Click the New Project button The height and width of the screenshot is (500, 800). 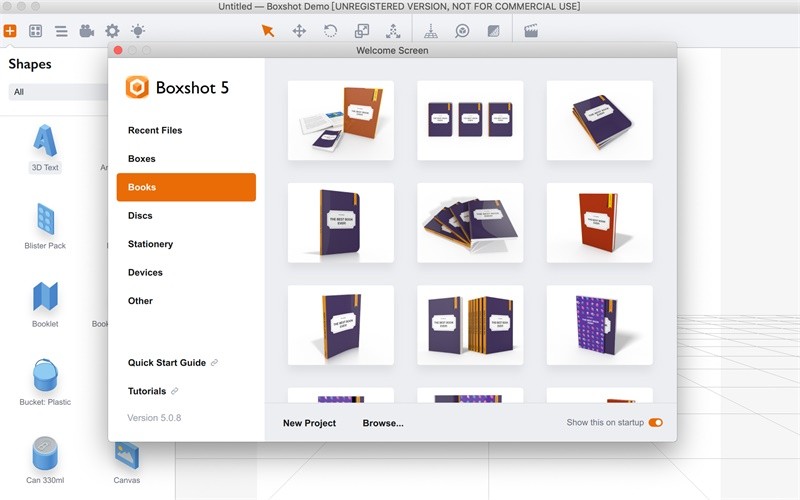click(309, 423)
